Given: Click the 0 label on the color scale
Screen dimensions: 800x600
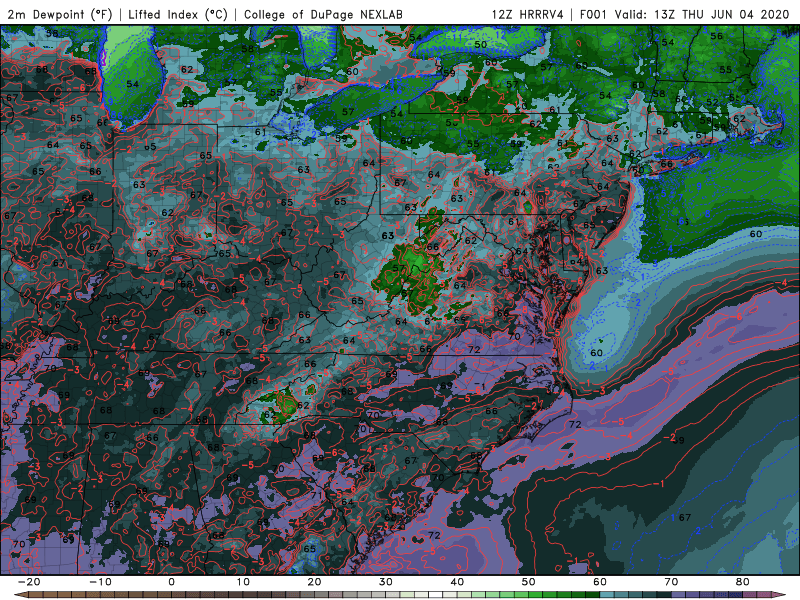Looking at the screenshot, I should 171,582.
